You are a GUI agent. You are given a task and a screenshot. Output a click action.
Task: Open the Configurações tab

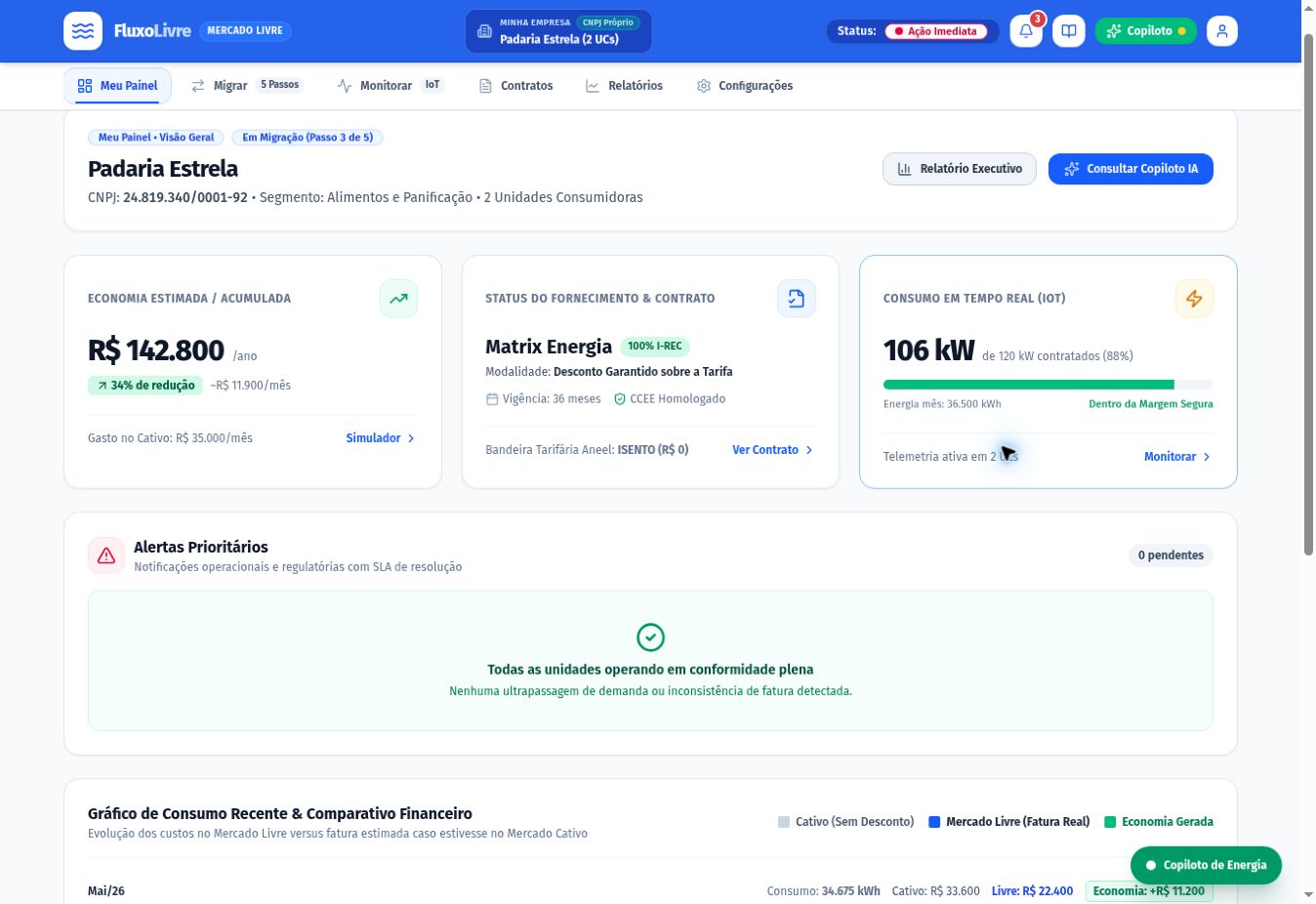click(x=744, y=86)
